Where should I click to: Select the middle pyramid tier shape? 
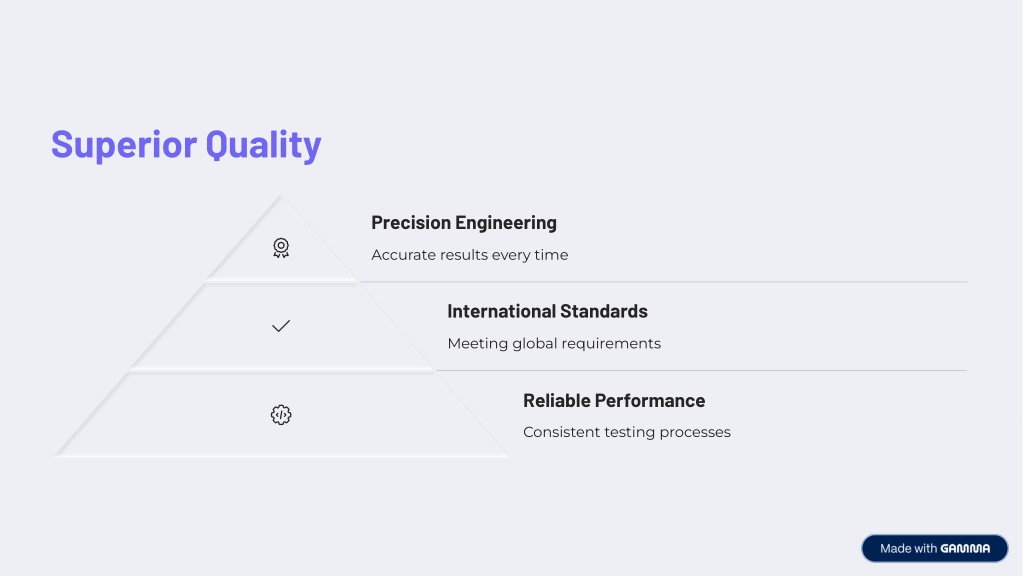[281, 326]
